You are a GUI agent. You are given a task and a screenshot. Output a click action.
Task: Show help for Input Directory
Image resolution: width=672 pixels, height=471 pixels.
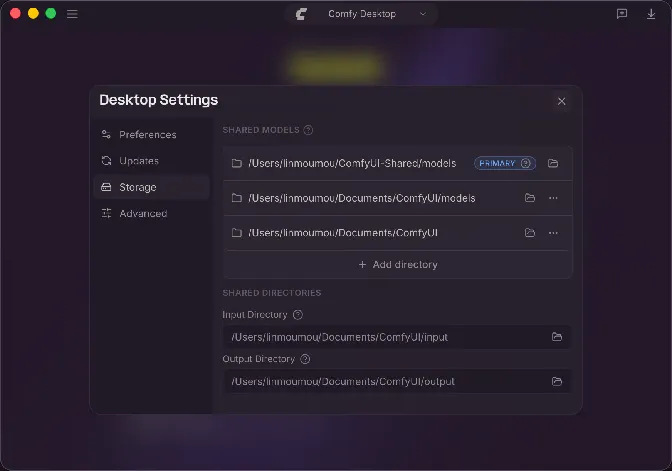[x=298, y=315]
